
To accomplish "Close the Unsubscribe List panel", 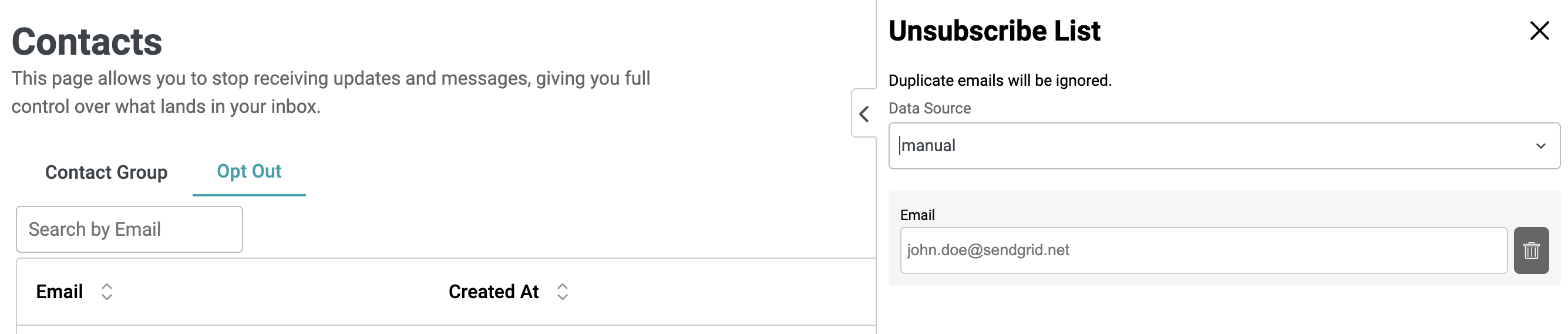I will 1539,31.
